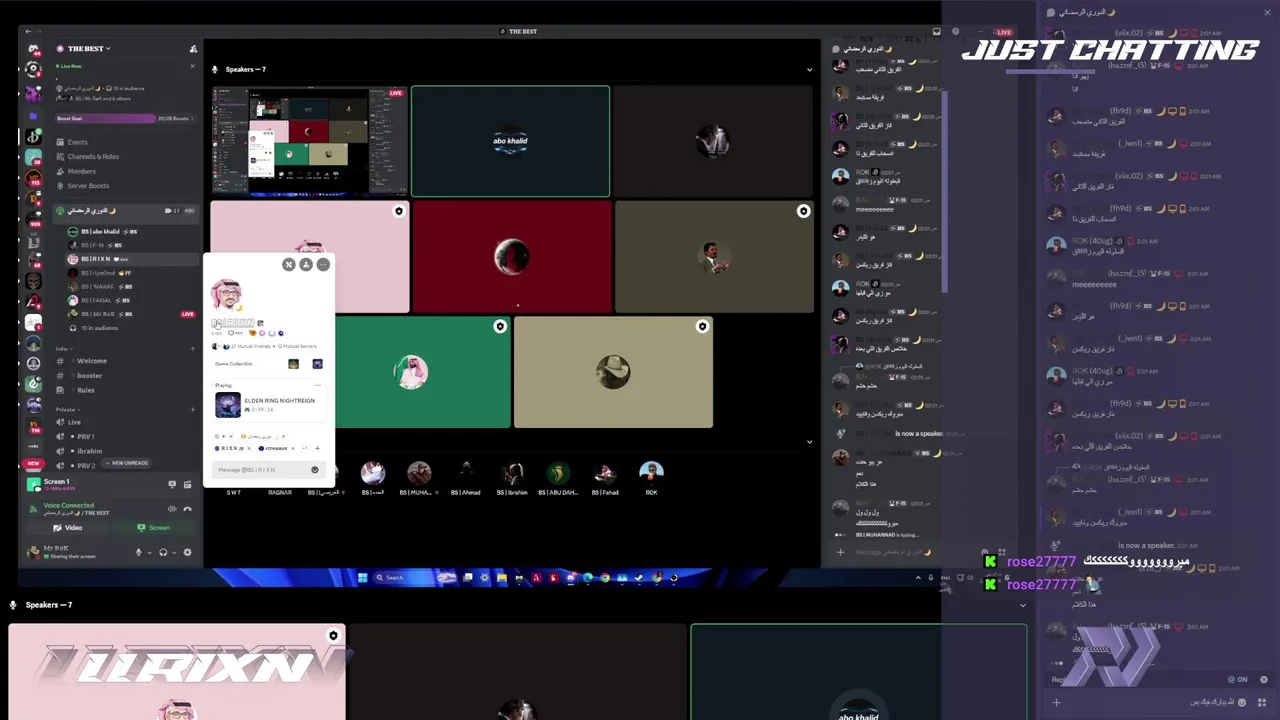The image size is (1280, 720).
Task: Open User Settings gear icon
Action: (x=187, y=552)
